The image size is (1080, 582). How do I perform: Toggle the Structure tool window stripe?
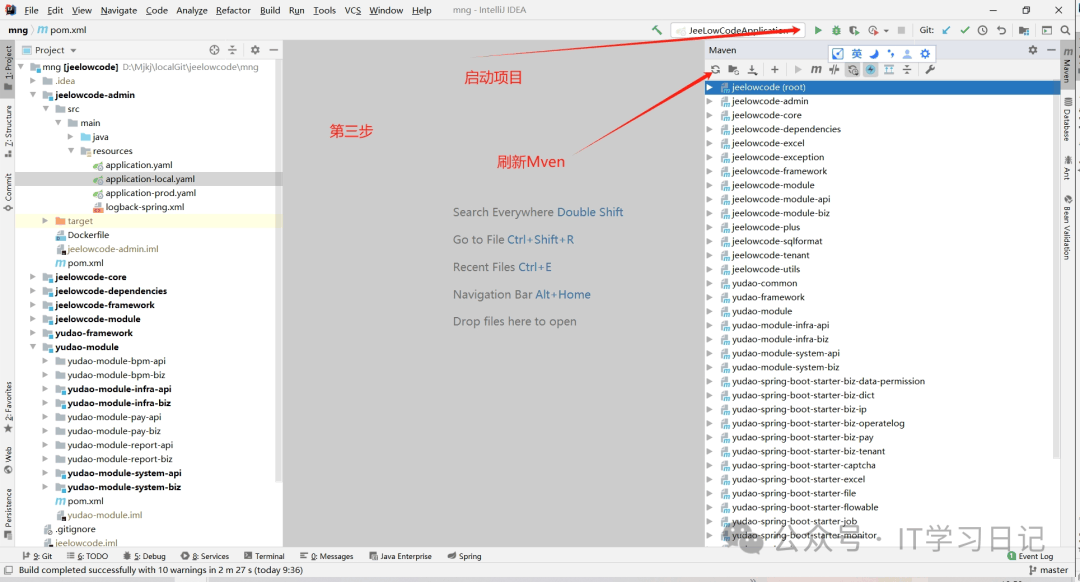click(x=8, y=131)
